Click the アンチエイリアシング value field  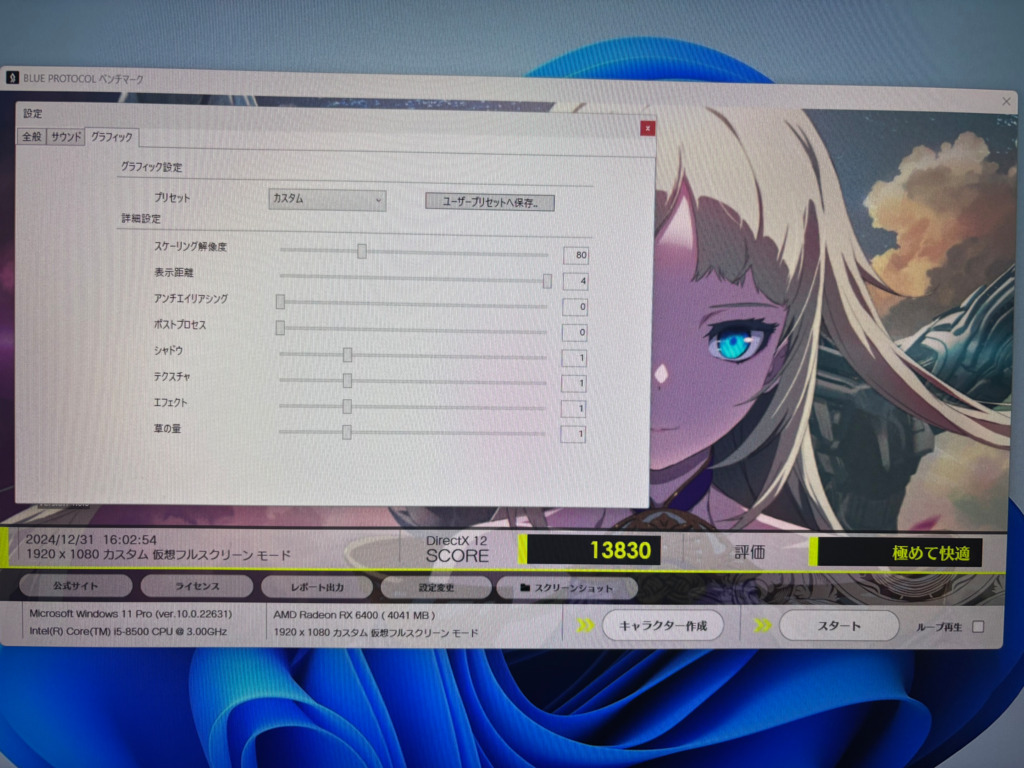[x=575, y=306]
